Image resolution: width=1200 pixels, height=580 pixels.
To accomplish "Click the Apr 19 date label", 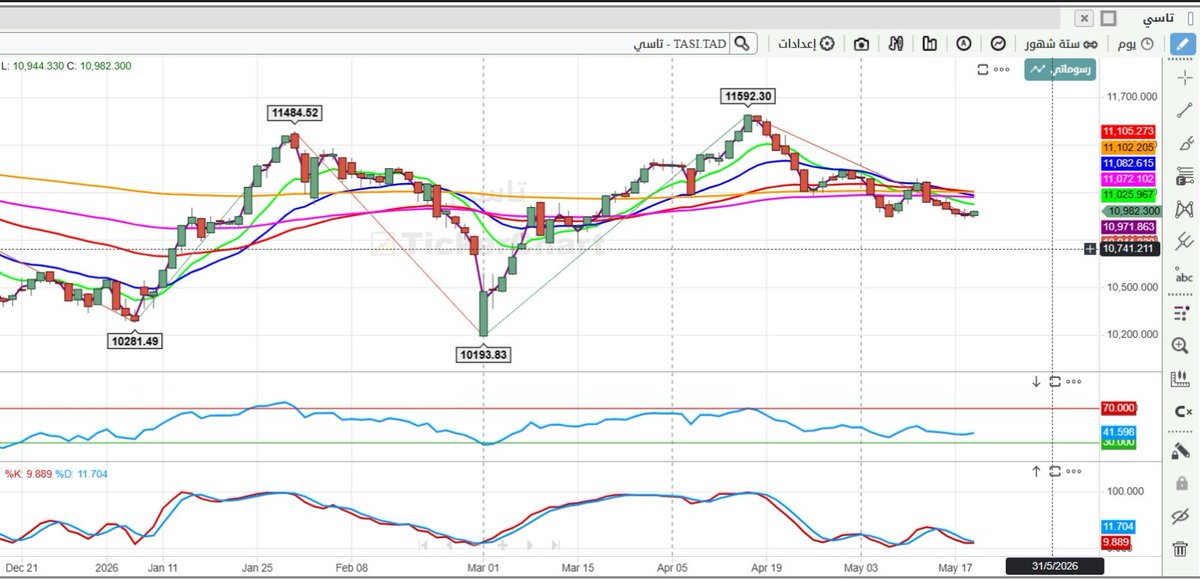I will (767, 566).
